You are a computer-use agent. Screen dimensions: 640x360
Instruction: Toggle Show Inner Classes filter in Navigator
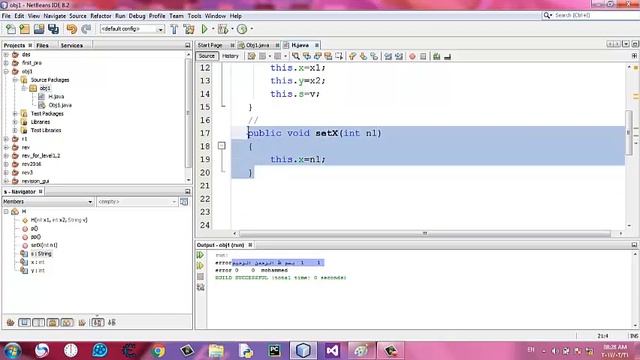(x=67, y=322)
